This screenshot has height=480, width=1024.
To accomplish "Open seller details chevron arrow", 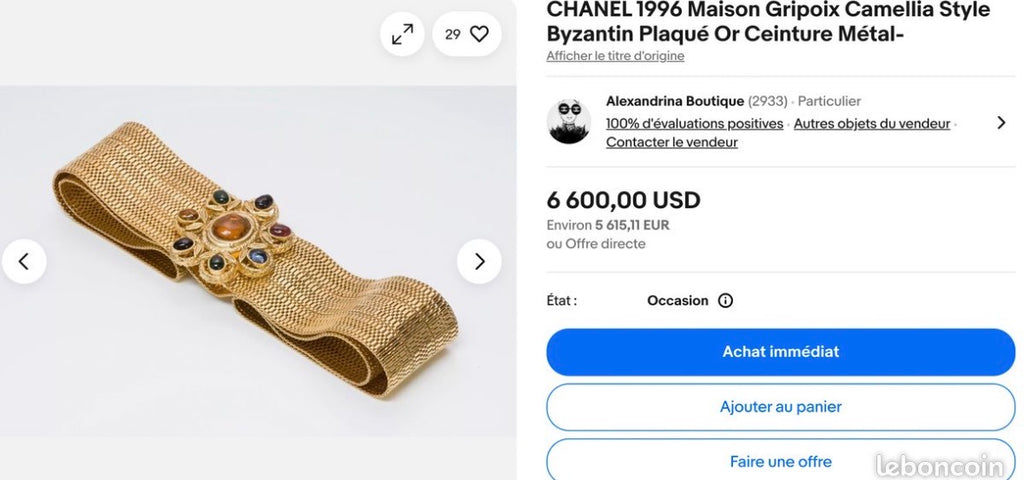I will pos(1001,122).
